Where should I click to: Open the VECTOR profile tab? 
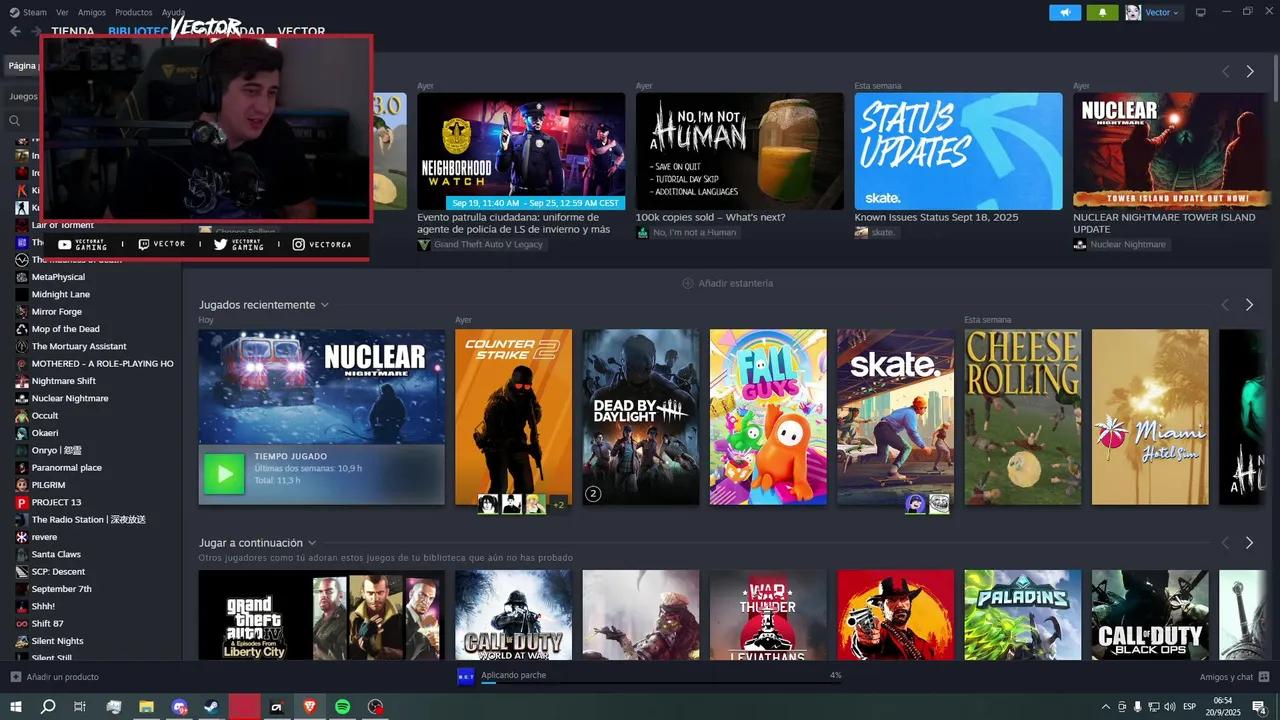(301, 31)
